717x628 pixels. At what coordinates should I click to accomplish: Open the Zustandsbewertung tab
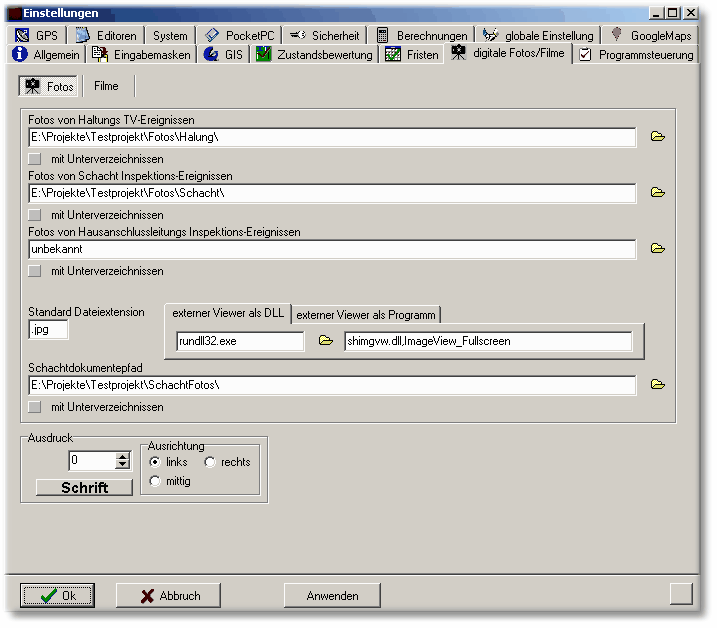tap(314, 55)
